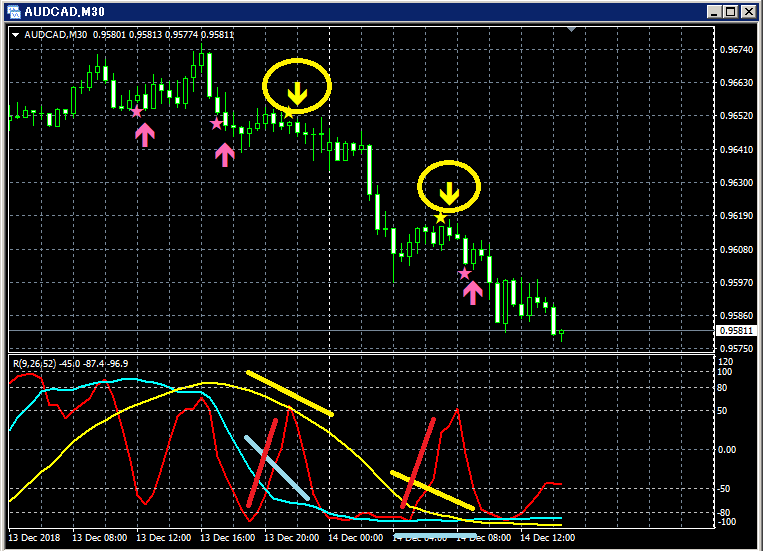763x551 pixels.
Task: Click the 0.96080 price axis label
Action: 736,249
